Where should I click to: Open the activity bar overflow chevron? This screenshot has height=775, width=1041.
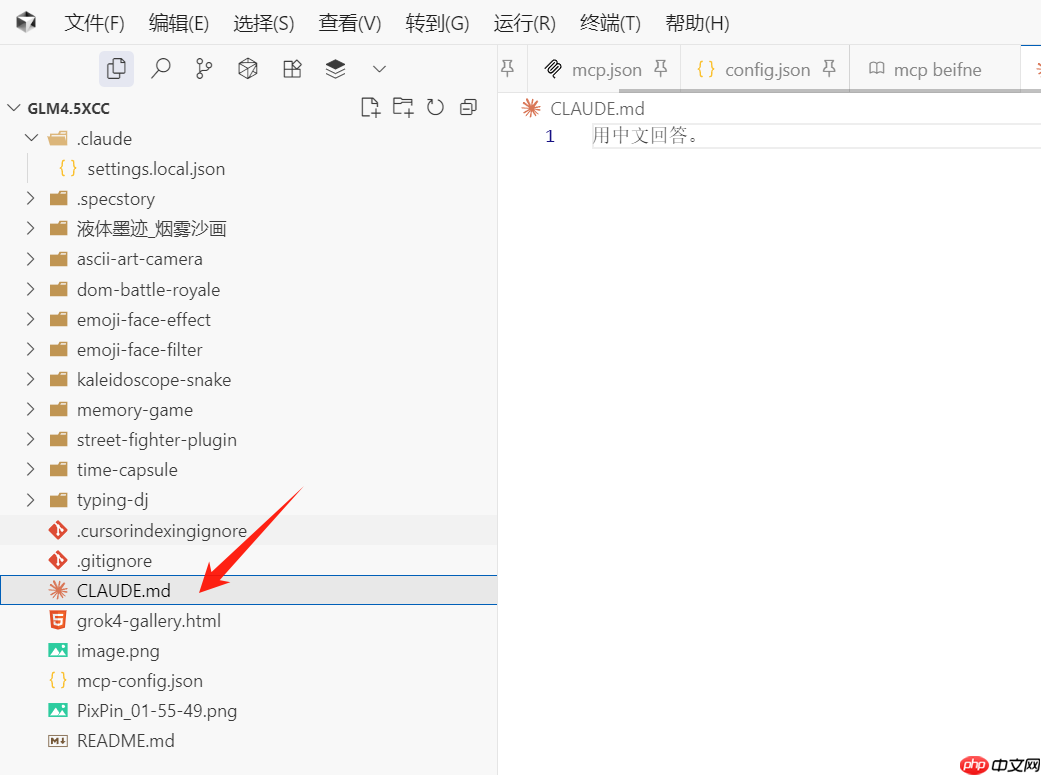coord(378,68)
